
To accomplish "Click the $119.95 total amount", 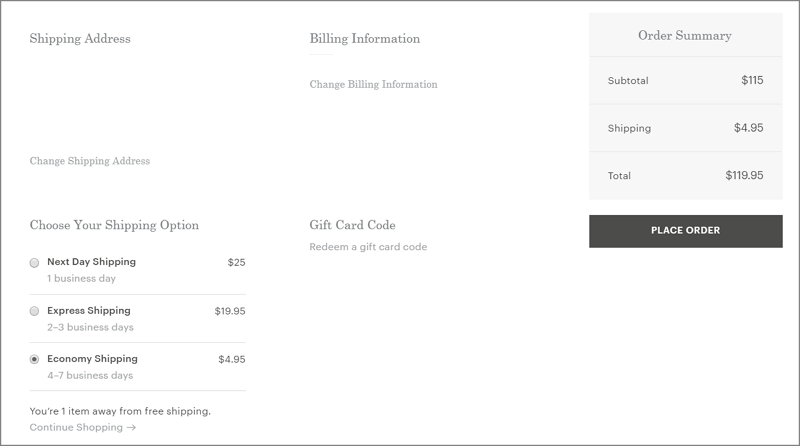I will click(x=744, y=175).
